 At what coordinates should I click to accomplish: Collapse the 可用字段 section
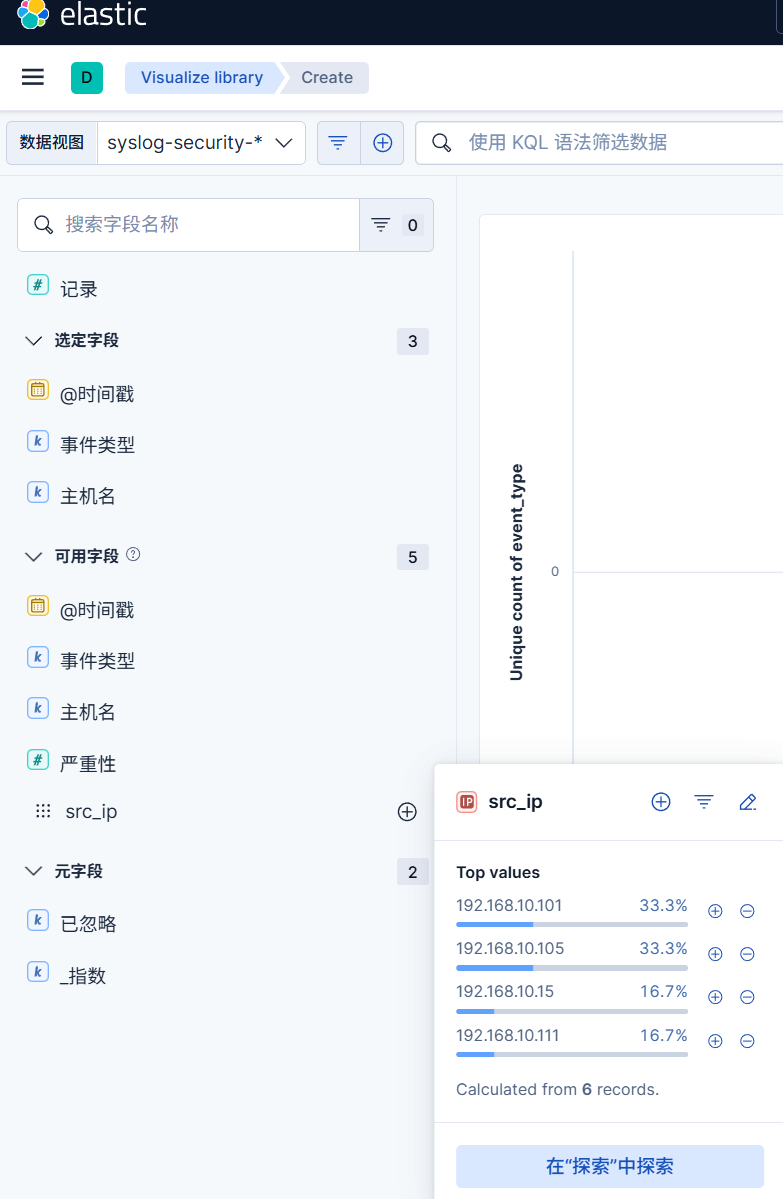[33, 556]
